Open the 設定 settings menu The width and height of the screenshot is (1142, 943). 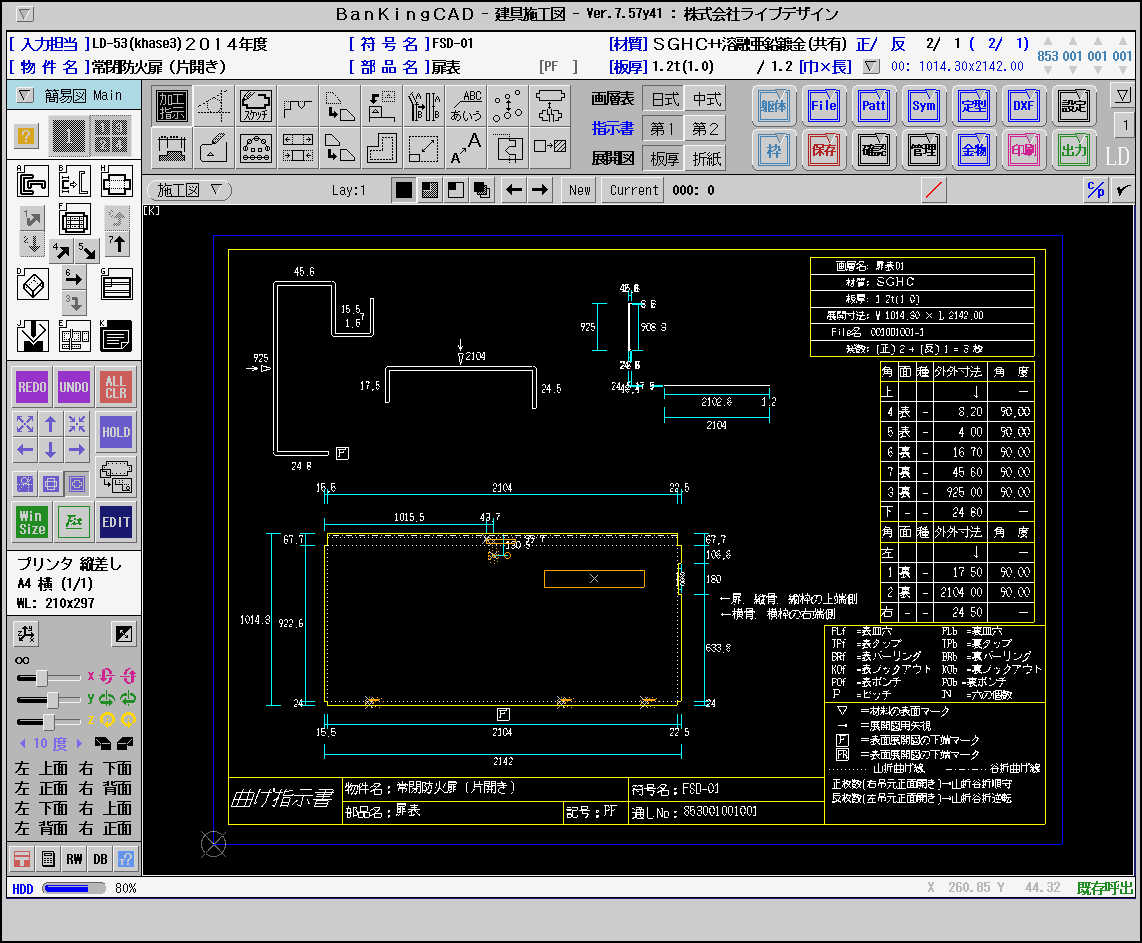click(1074, 106)
